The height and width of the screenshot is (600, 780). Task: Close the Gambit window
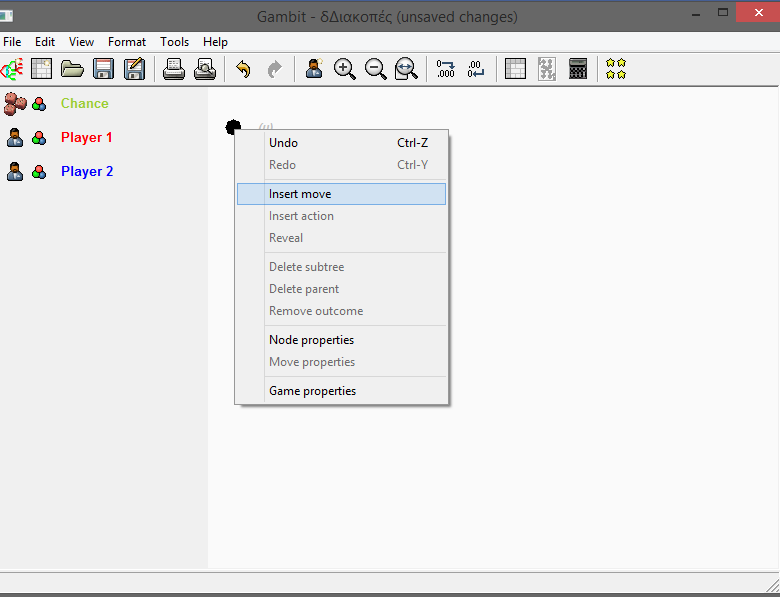758,12
